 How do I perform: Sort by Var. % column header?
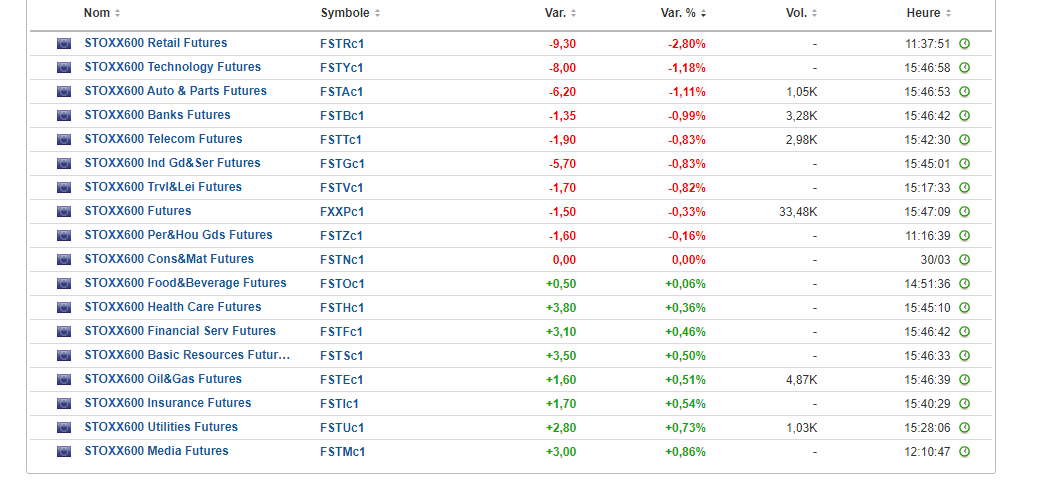(x=684, y=13)
